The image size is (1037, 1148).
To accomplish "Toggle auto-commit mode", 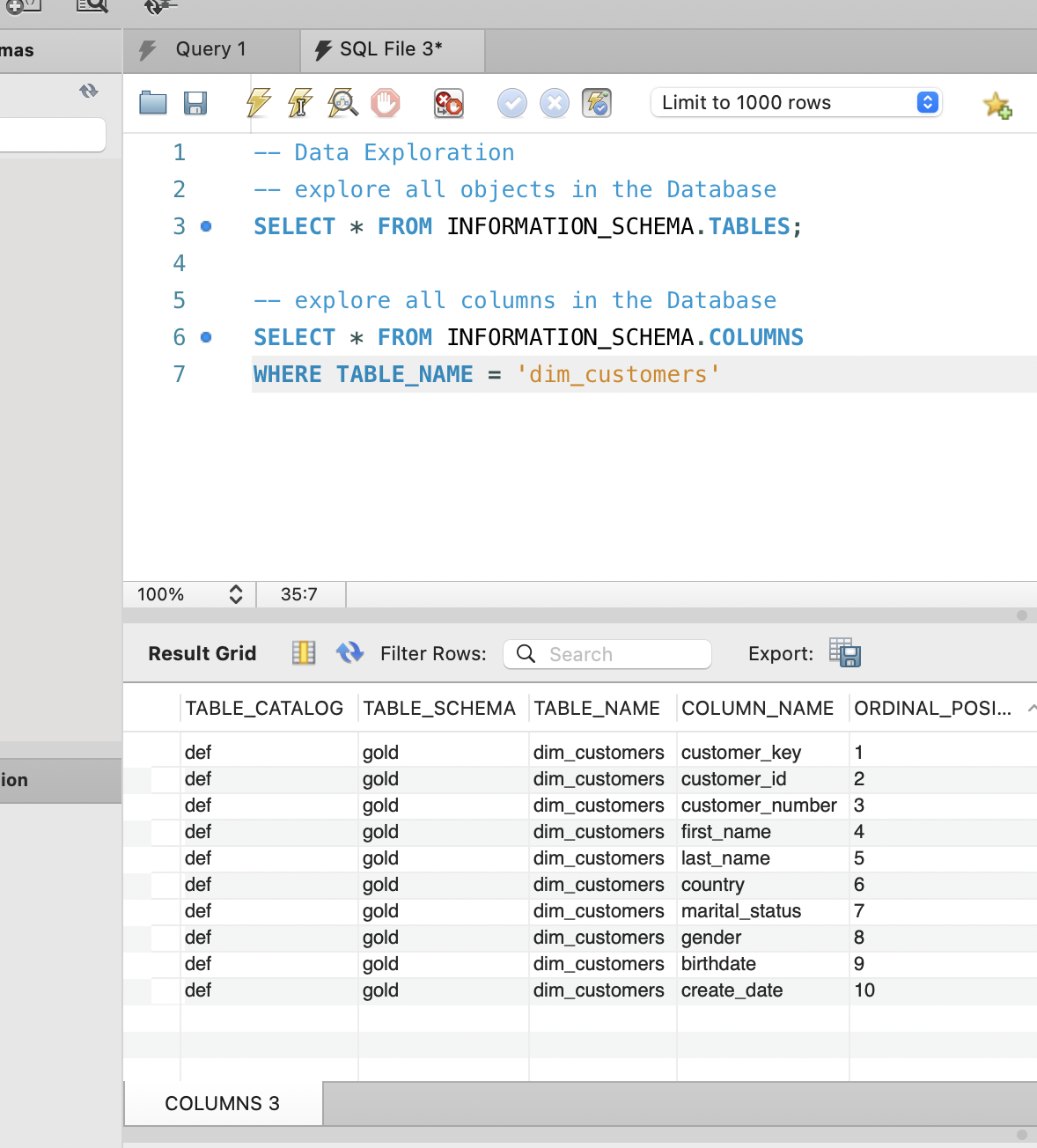I will [597, 103].
